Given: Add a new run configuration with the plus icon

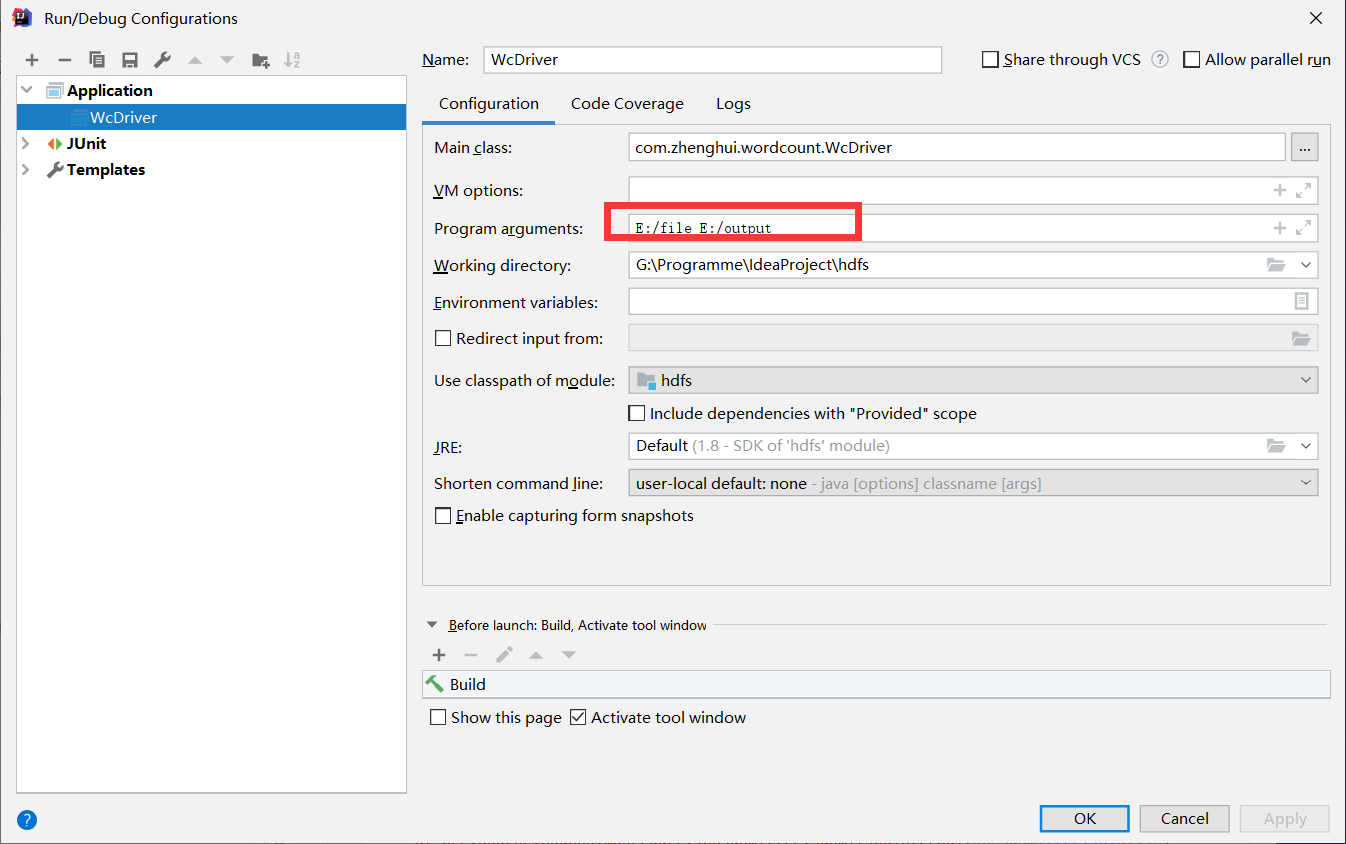Looking at the screenshot, I should coord(31,60).
